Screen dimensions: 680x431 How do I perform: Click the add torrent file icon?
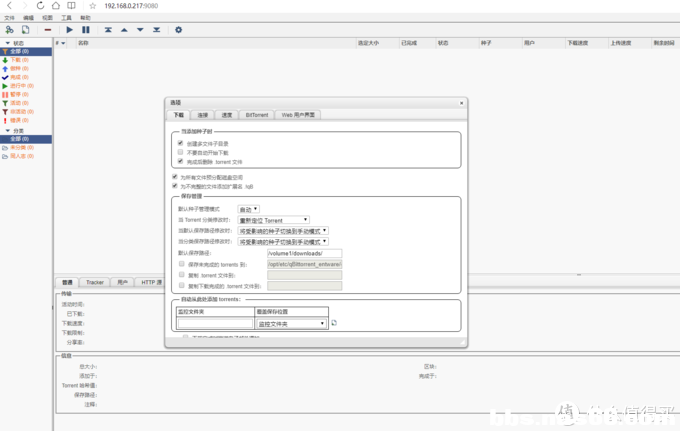point(23,30)
